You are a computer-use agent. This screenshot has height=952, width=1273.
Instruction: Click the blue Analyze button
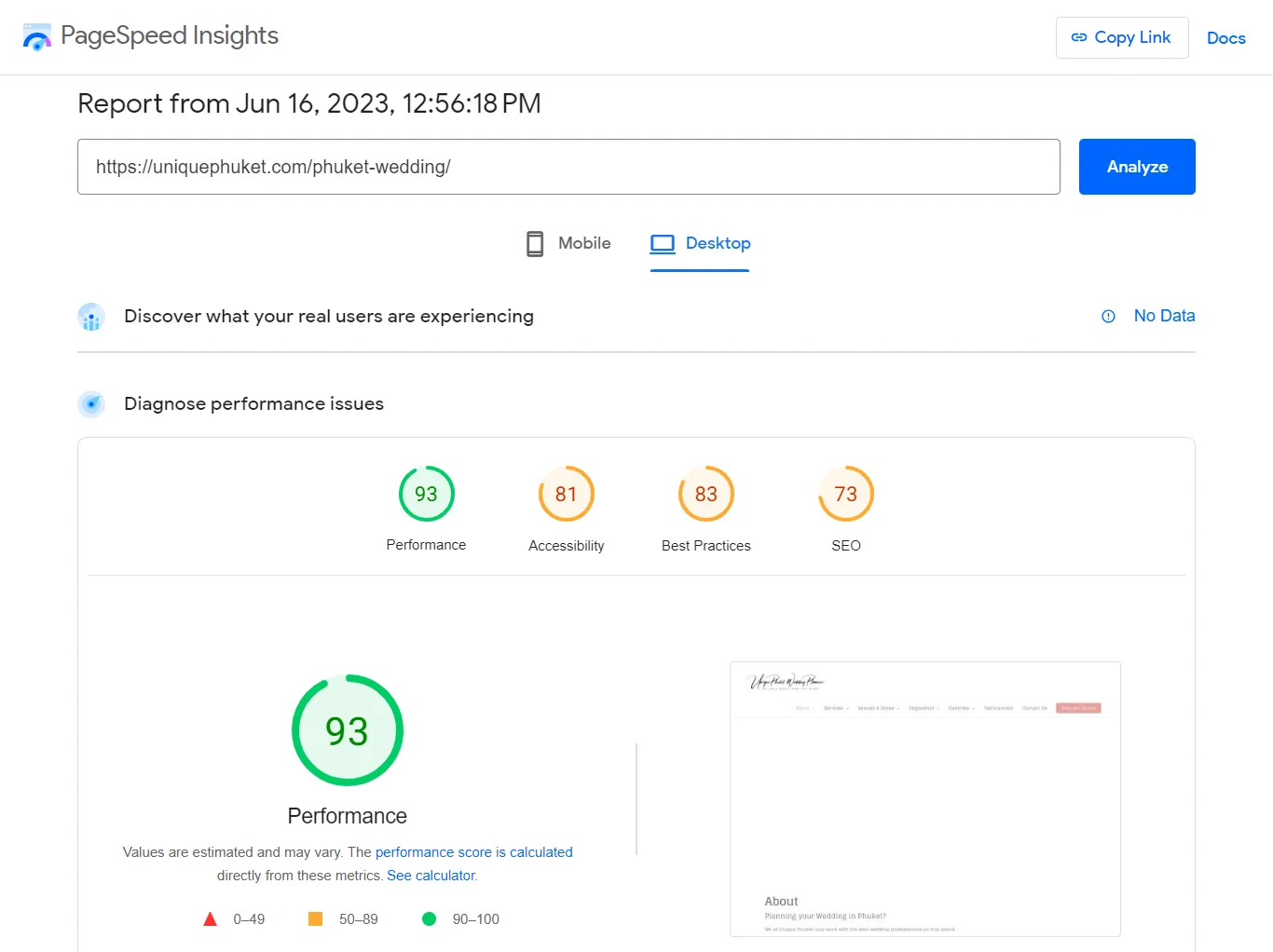[1137, 167]
